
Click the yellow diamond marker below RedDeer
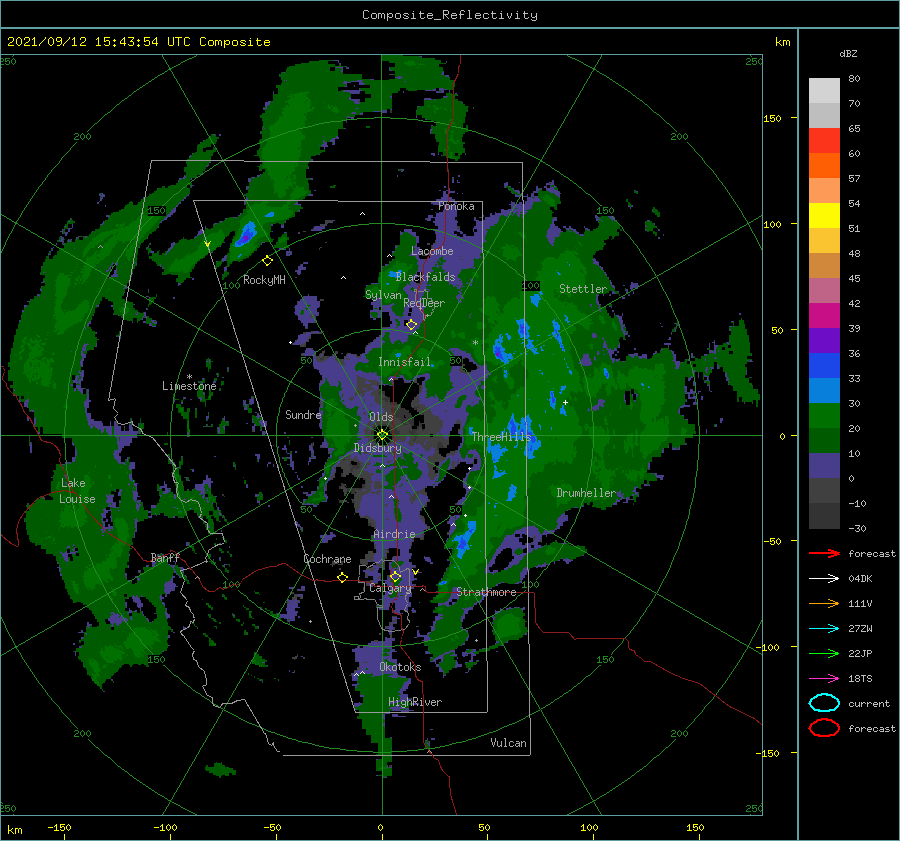click(411, 325)
